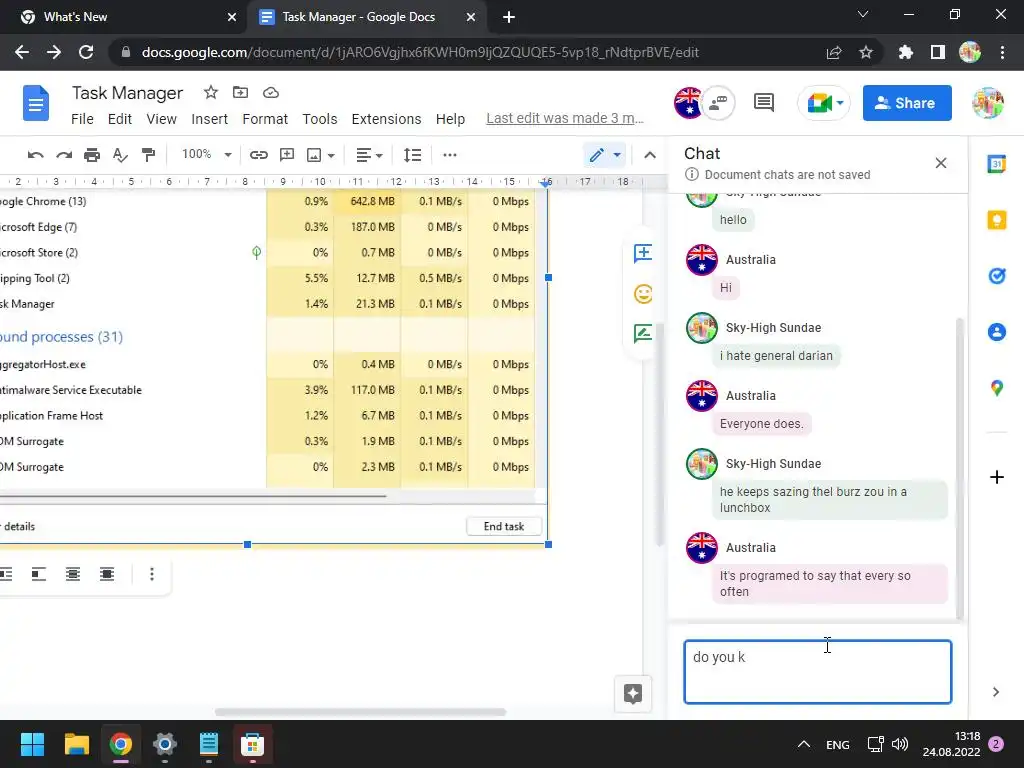Select the Paint format tool
1024x768 pixels.
point(148,155)
